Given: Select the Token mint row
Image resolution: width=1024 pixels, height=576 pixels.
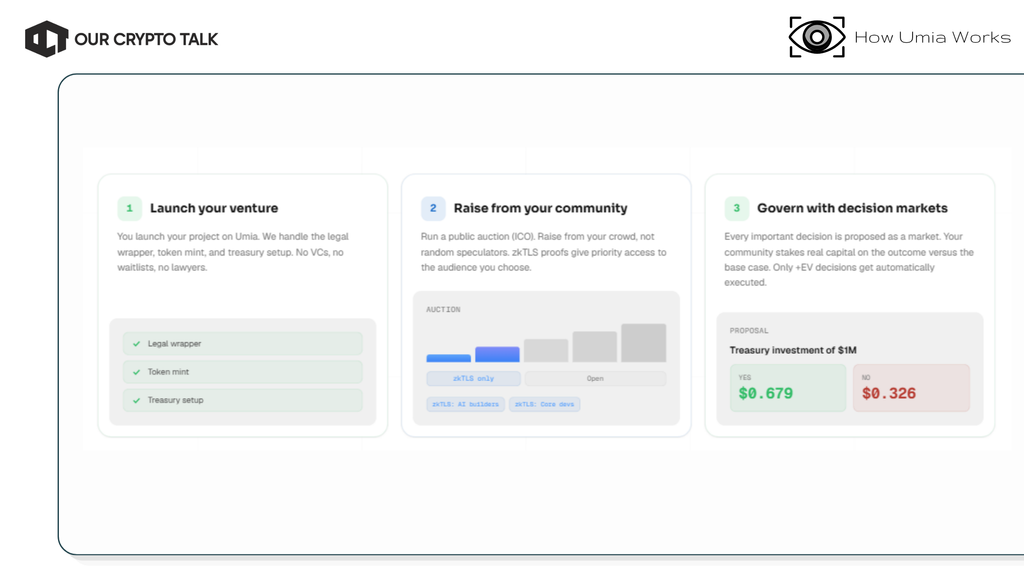Looking at the screenshot, I should point(242,372).
